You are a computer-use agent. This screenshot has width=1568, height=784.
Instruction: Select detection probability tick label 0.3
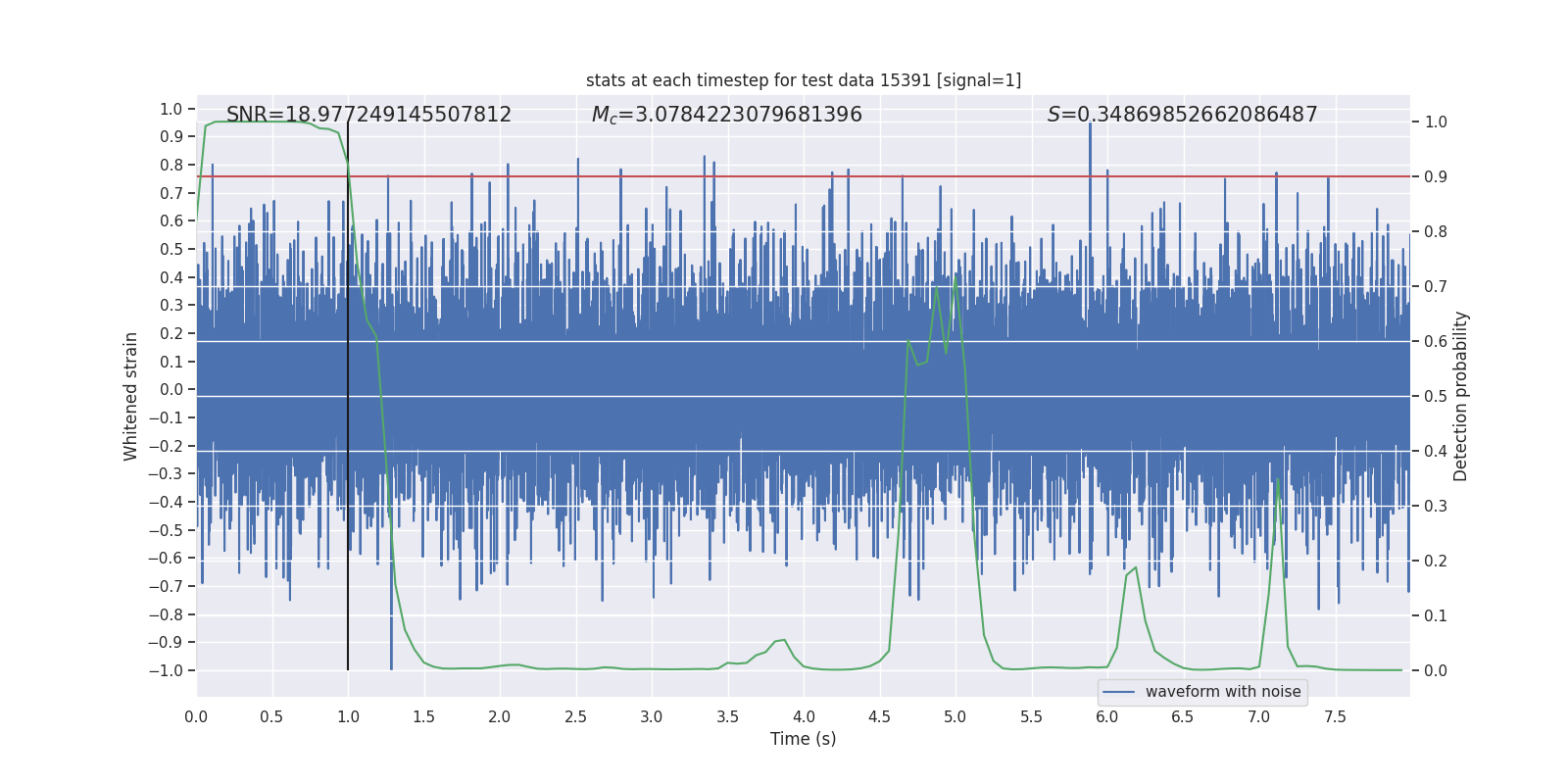(x=1436, y=507)
